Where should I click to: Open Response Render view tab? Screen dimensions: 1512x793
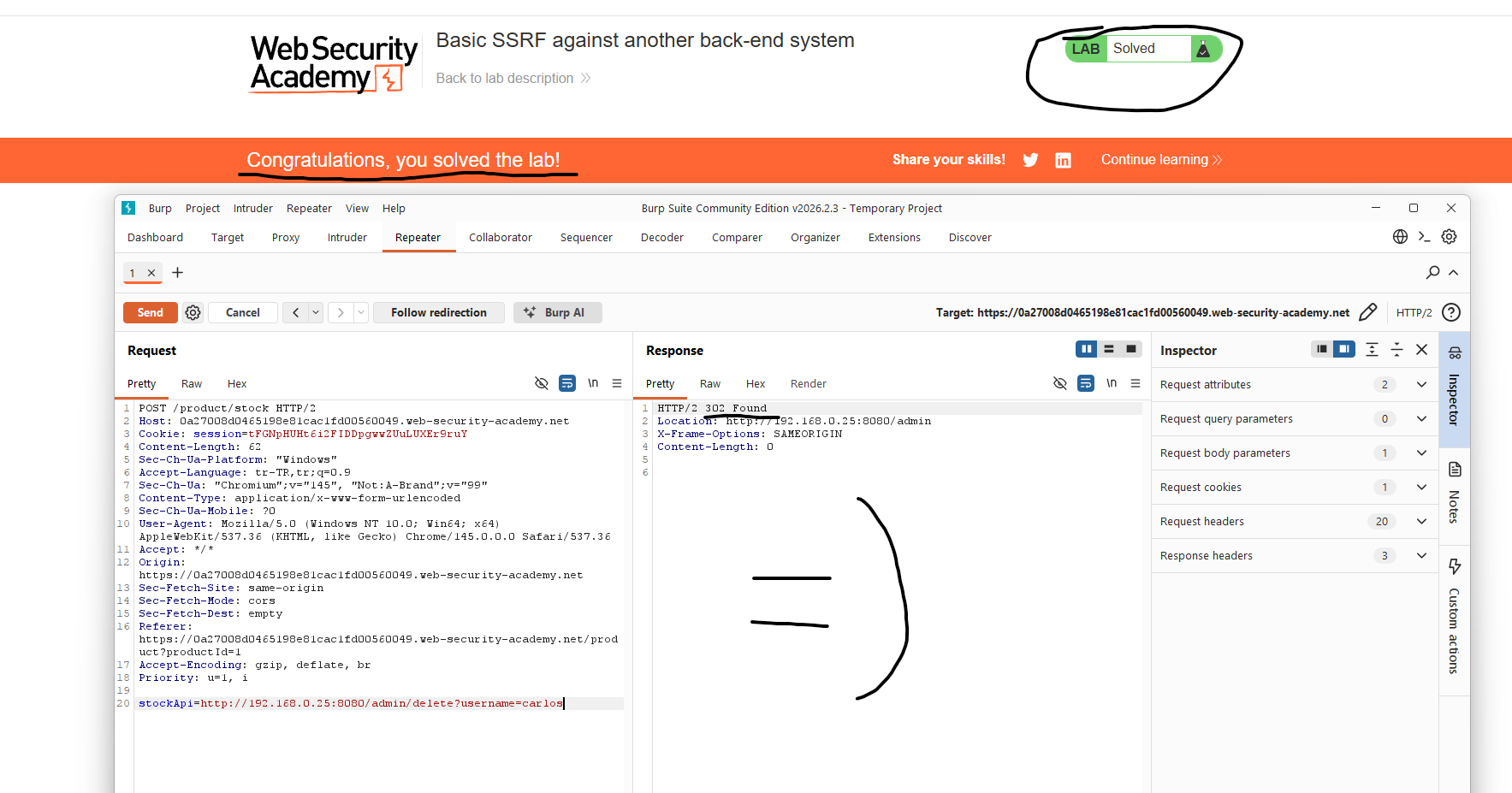tap(809, 383)
